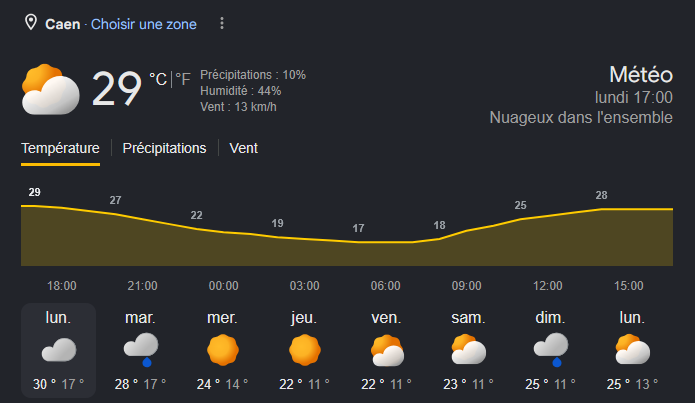Select the 'sam.' day forecast
This screenshot has width=695, height=403.
(469, 350)
